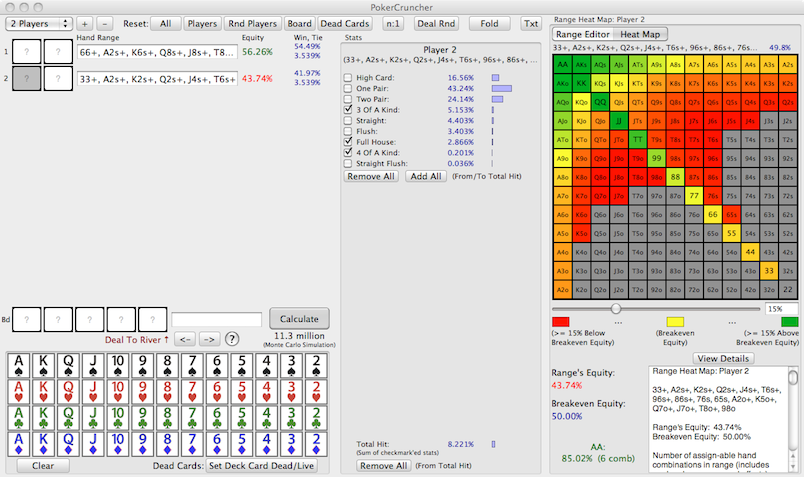Click the heat map threshold slider handle
Viewport: 804px width, 477px height.
616,308
